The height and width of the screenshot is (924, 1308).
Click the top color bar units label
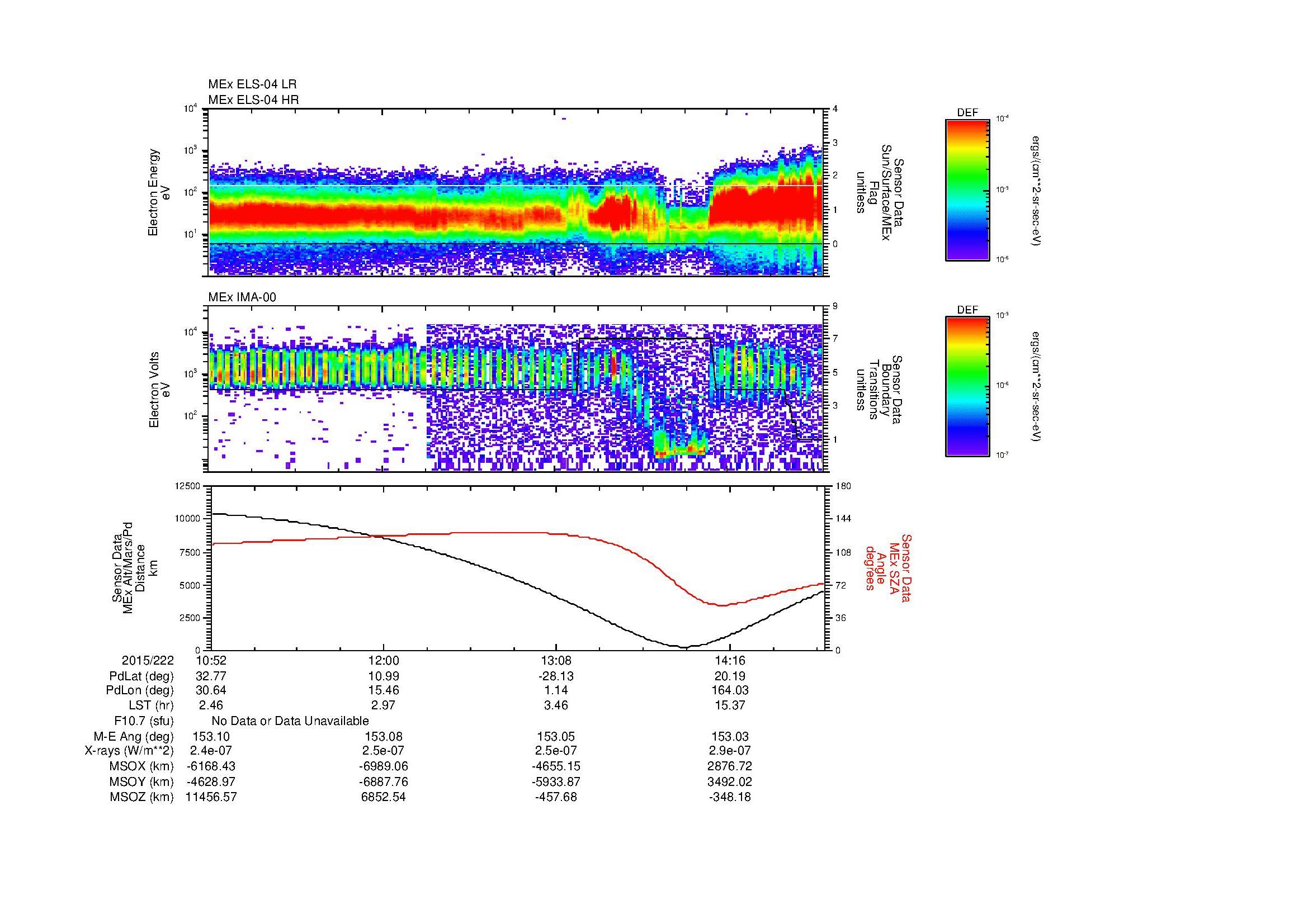pyautogui.click(x=1037, y=190)
